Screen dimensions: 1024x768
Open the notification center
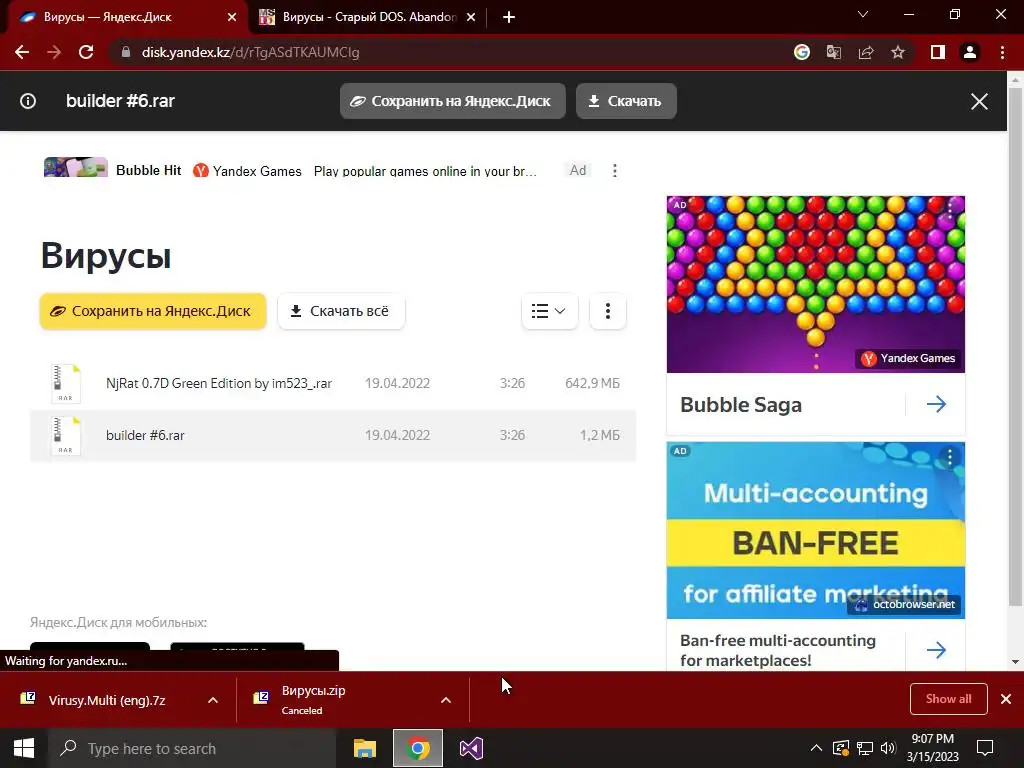[x=985, y=748]
